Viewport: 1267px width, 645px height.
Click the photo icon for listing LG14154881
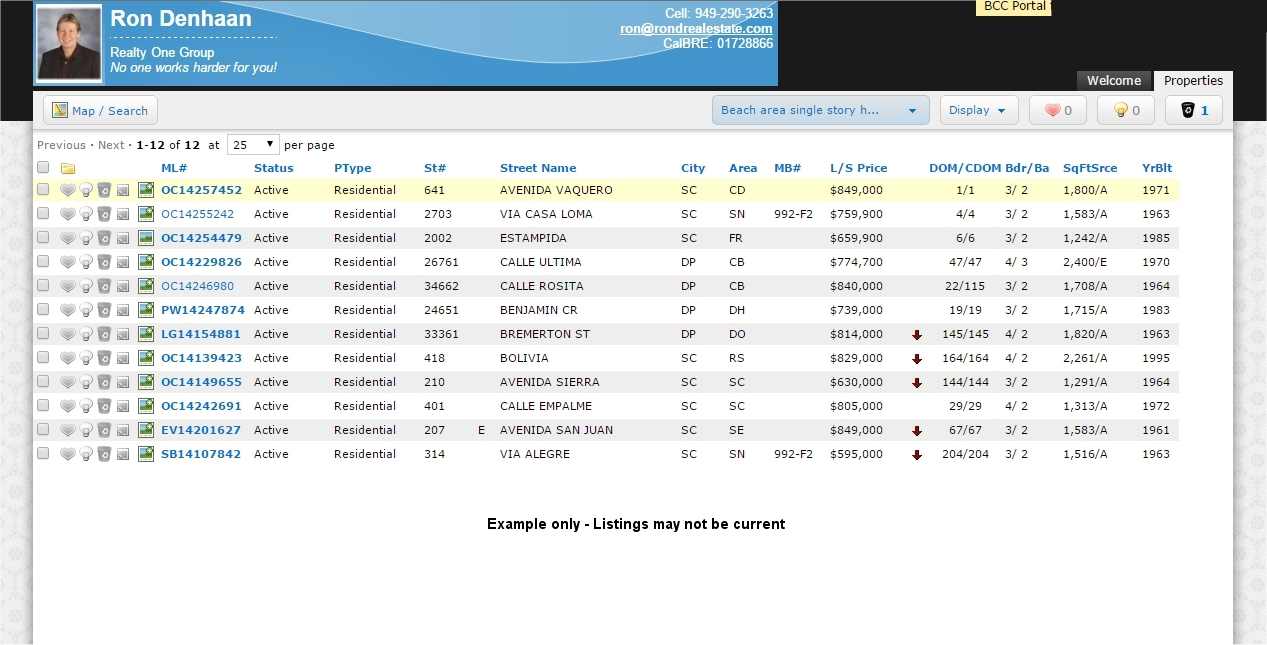(x=146, y=334)
